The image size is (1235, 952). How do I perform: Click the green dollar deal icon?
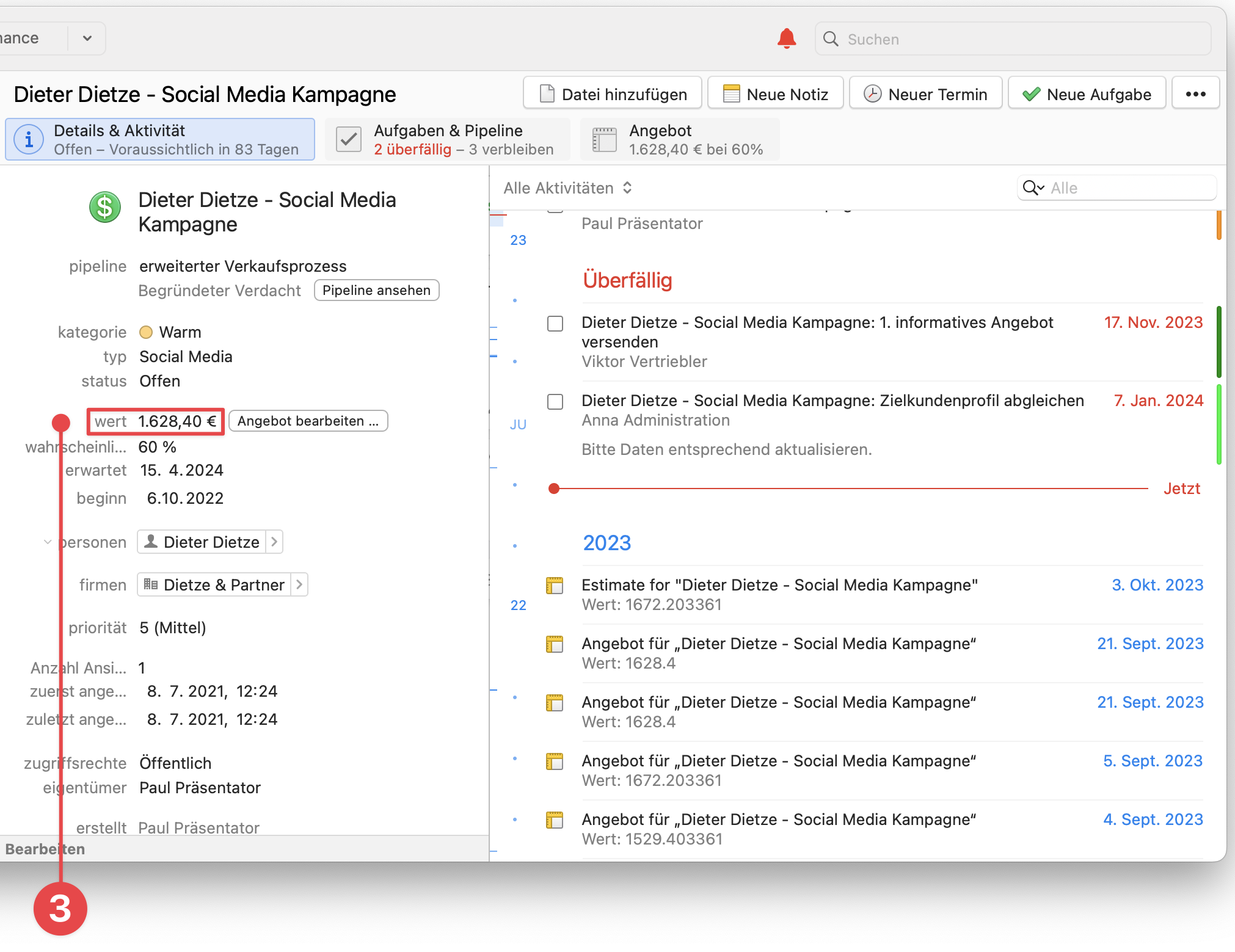[x=105, y=208]
